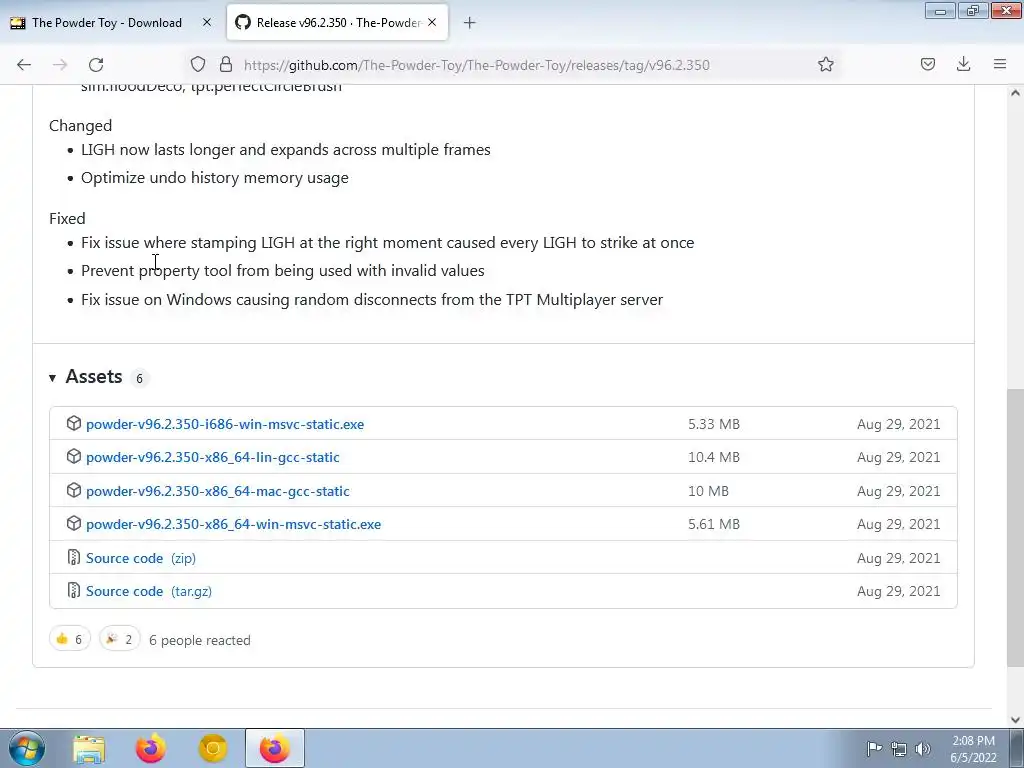Click the 5.33 MB file size

click(x=714, y=424)
